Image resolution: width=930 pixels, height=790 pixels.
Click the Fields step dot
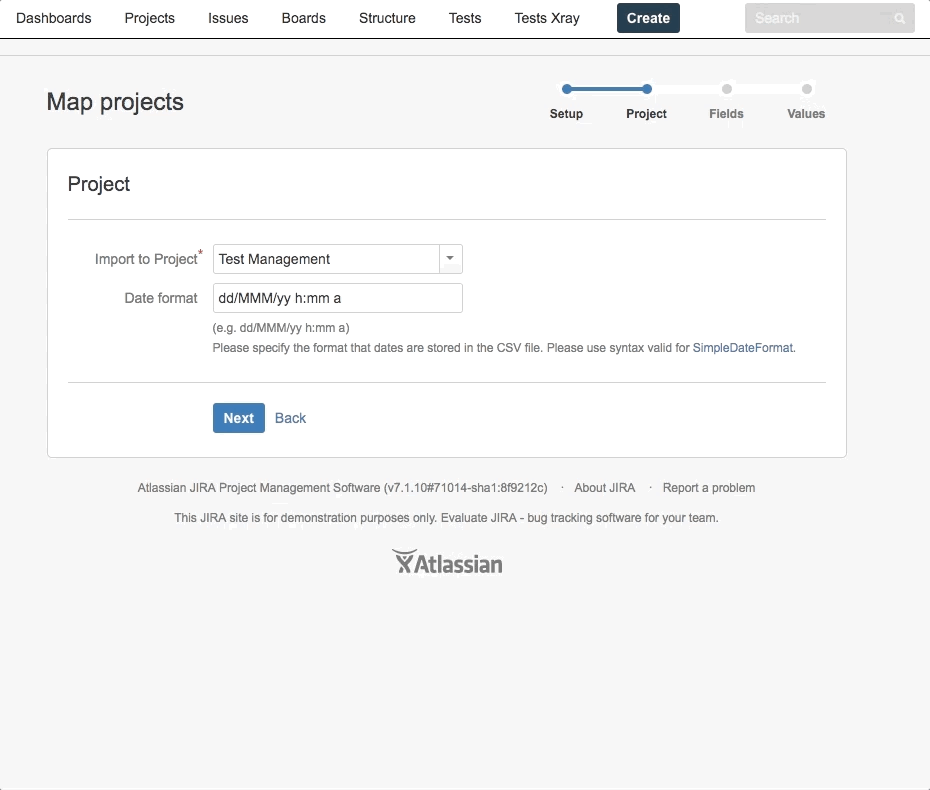(726, 88)
